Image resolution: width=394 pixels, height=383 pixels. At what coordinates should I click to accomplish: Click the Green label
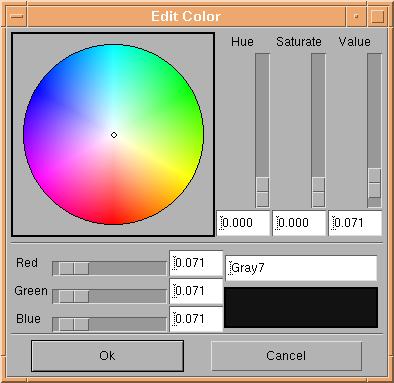pyautogui.click(x=31, y=291)
